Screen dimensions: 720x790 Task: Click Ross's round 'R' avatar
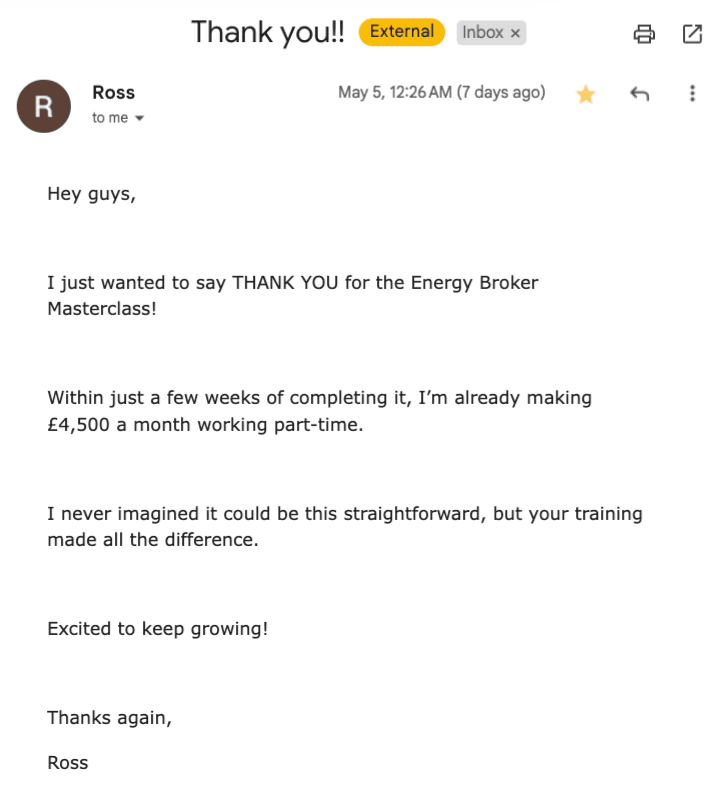pos(43,106)
